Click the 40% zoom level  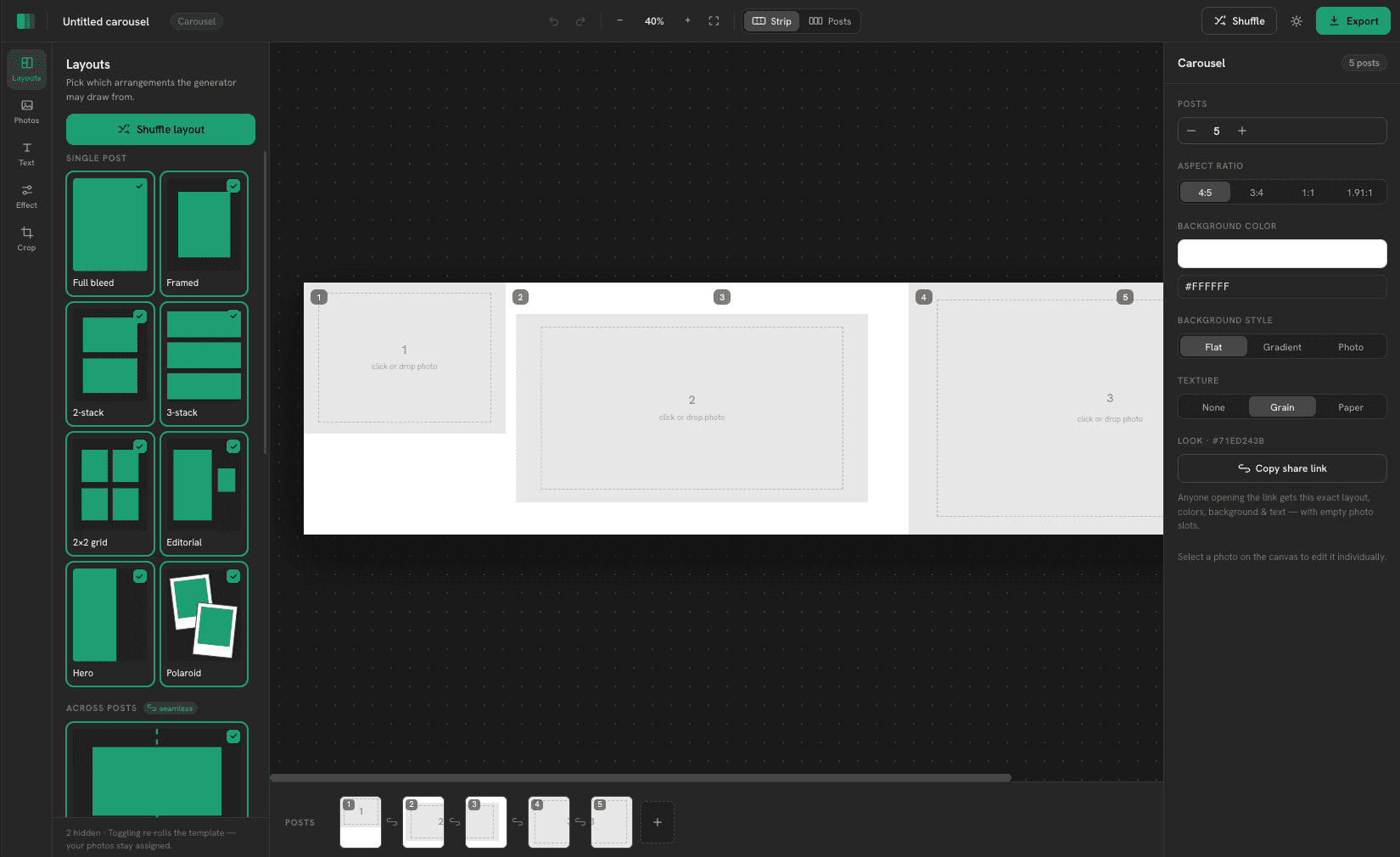[x=654, y=21]
